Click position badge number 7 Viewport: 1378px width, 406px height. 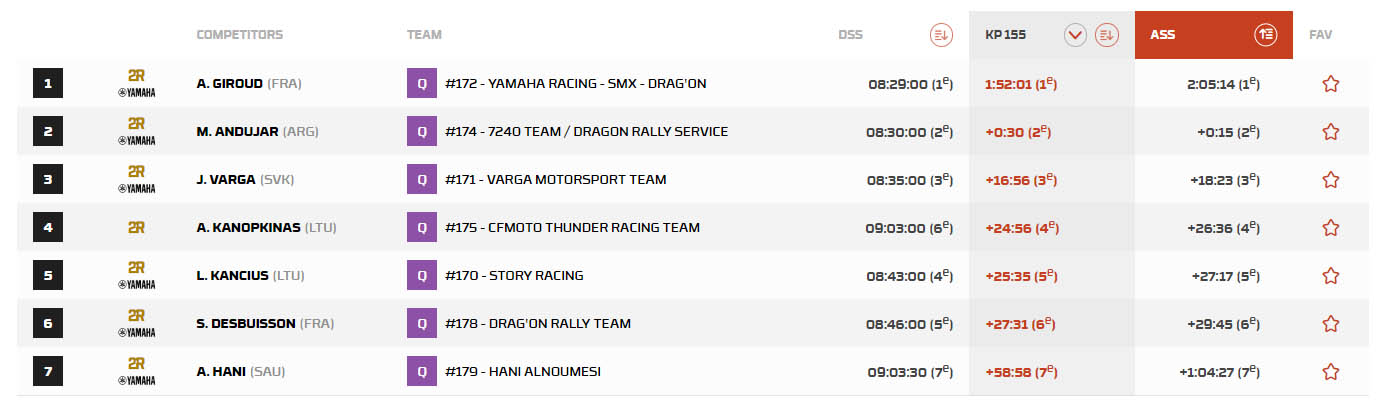[x=48, y=372]
